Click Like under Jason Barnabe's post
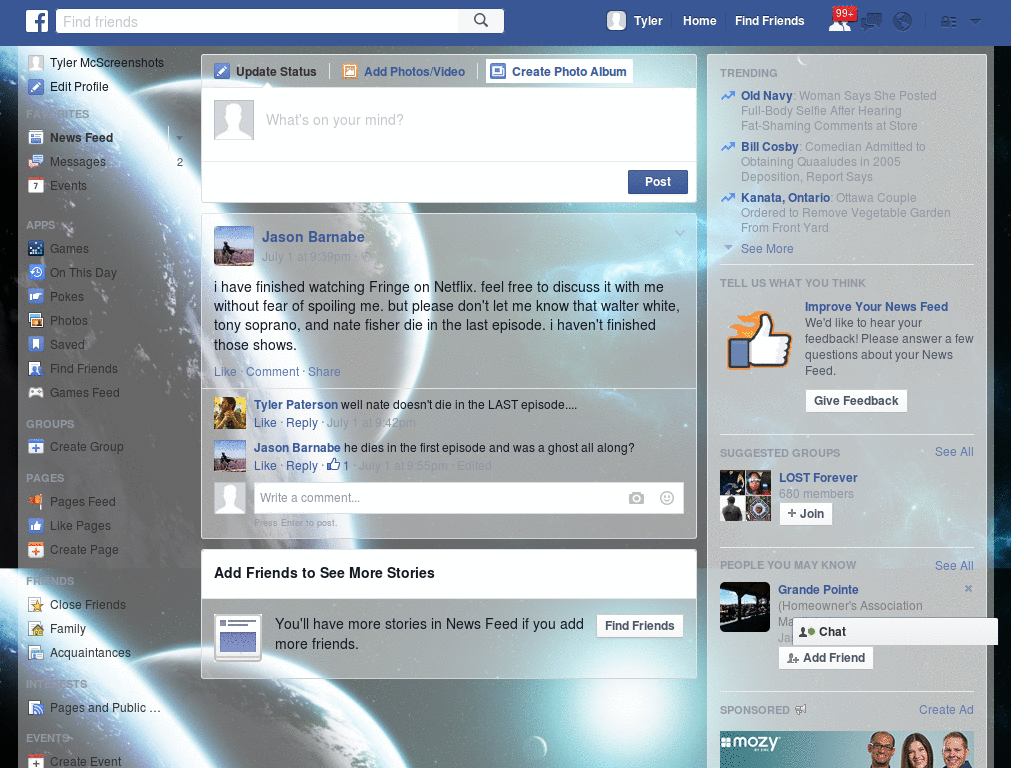The image size is (1024, 768). pos(225,372)
